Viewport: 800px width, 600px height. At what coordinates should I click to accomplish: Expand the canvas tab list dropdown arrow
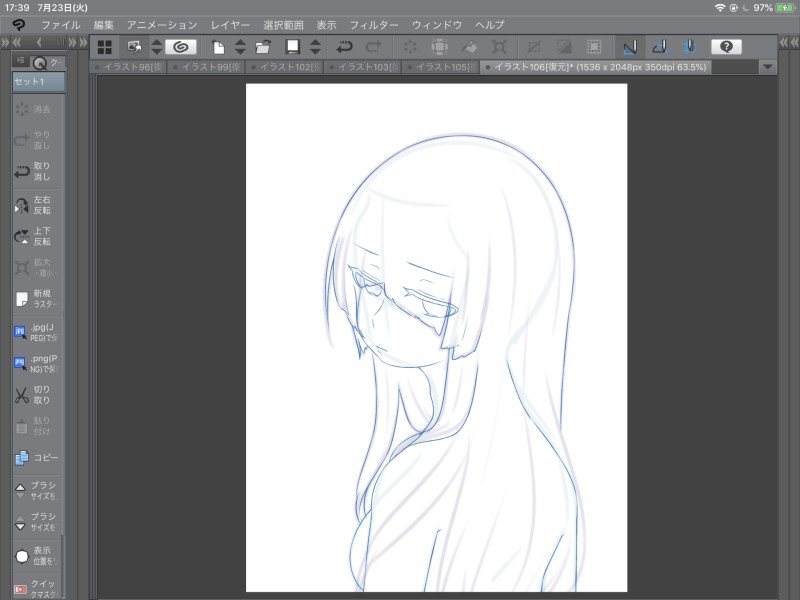click(767, 67)
